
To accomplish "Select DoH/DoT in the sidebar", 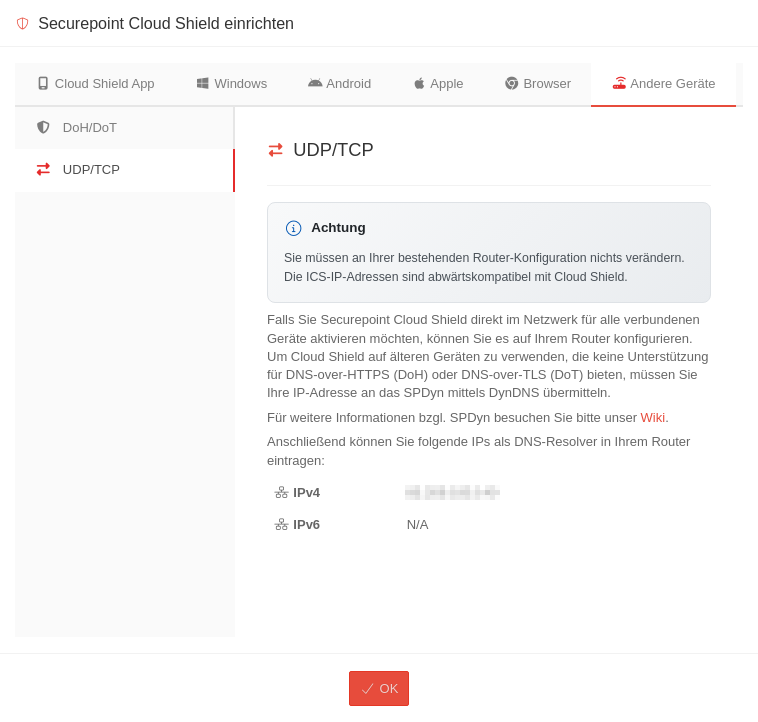I will pos(90,127).
